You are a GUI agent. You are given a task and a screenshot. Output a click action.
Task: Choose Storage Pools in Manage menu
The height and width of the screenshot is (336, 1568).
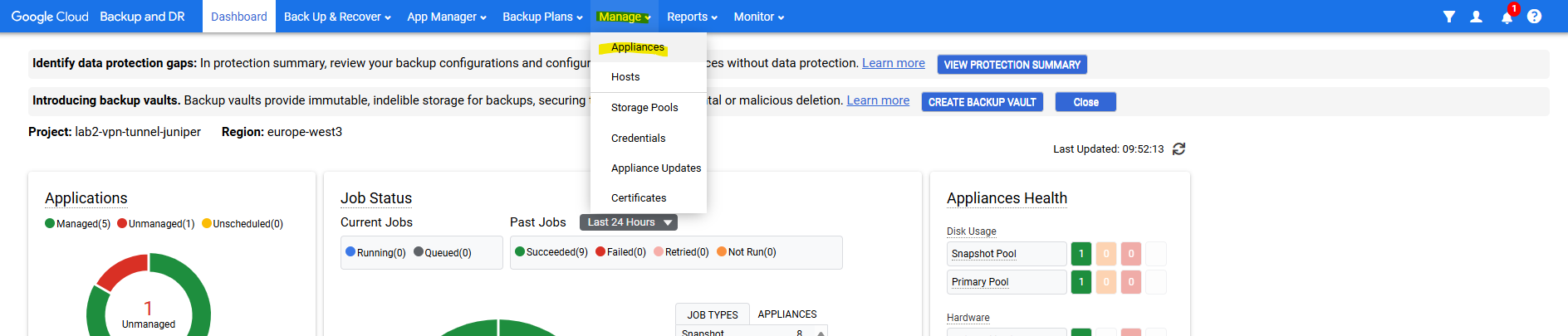pyautogui.click(x=644, y=108)
